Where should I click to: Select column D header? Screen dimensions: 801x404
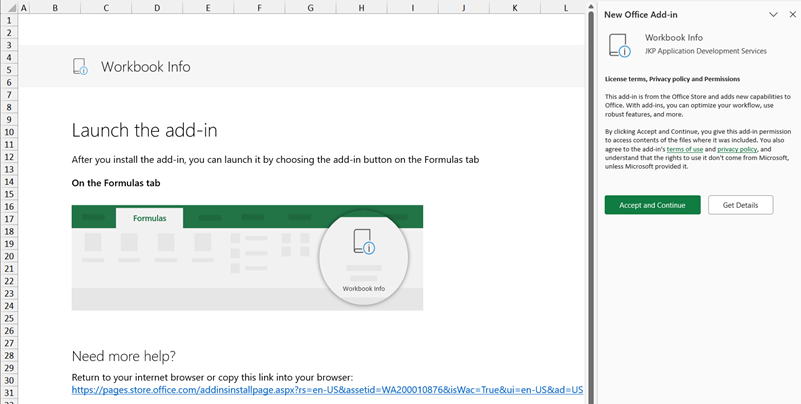(157, 8)
